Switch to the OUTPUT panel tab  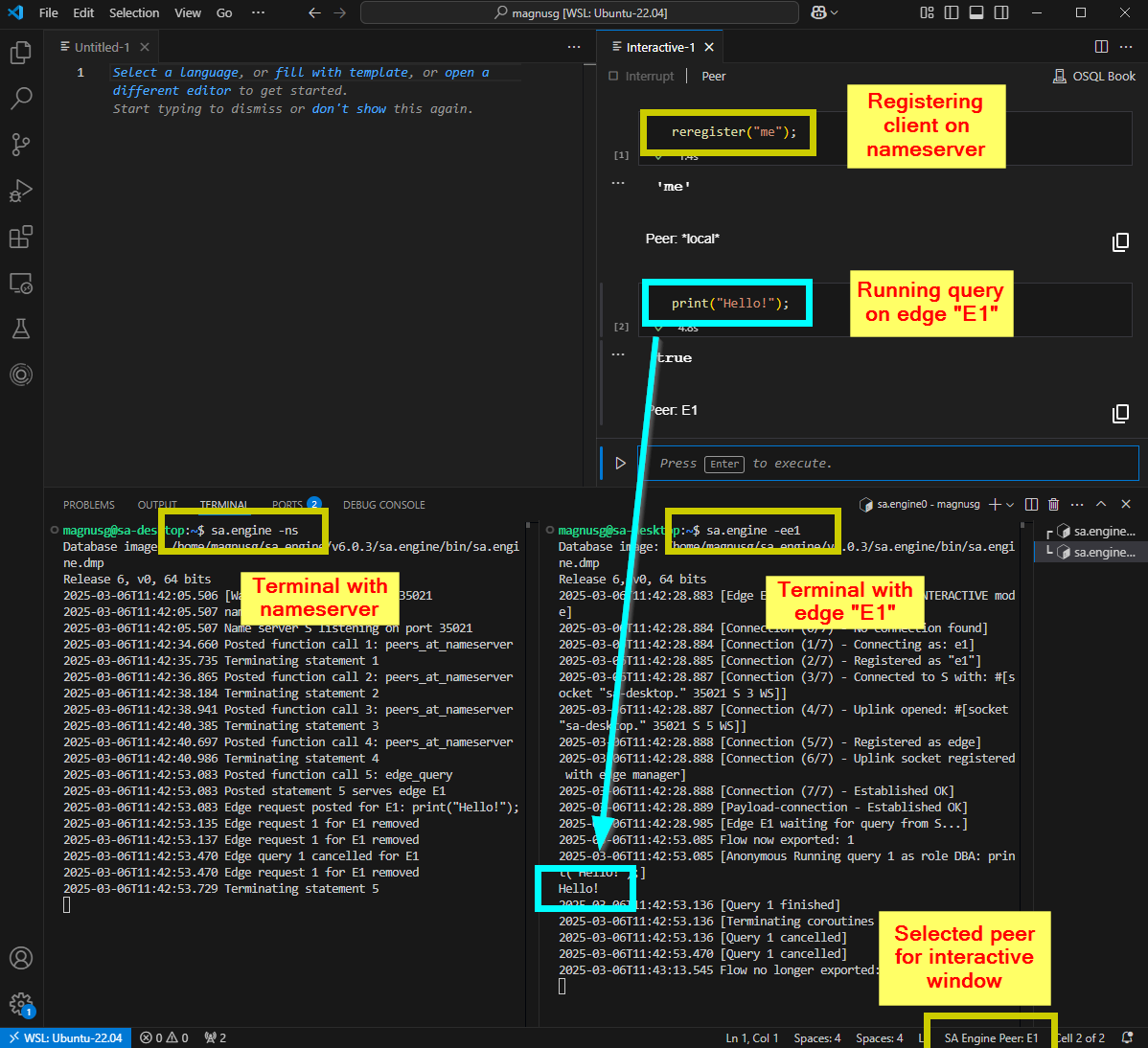pos(157,505)
